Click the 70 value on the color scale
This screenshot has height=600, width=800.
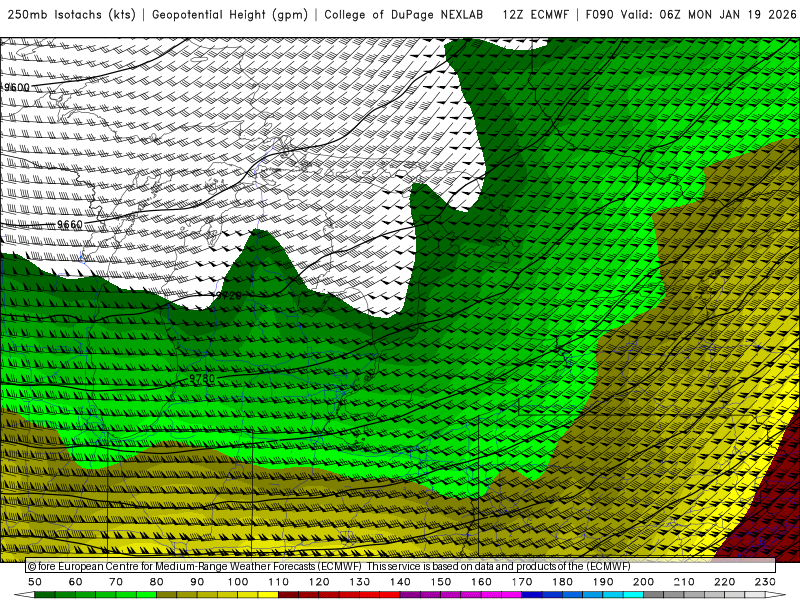click(x=116, y=582)
